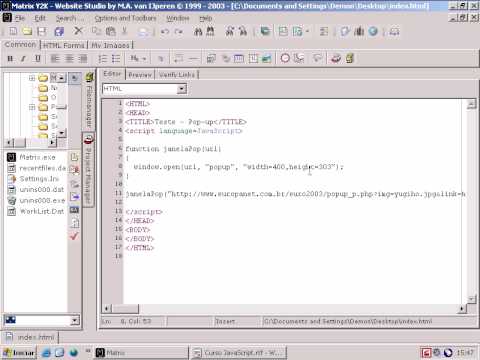480x360 pixels.
Task: Select the Filemanager vertical tab
Action: (x=89, y=101)
